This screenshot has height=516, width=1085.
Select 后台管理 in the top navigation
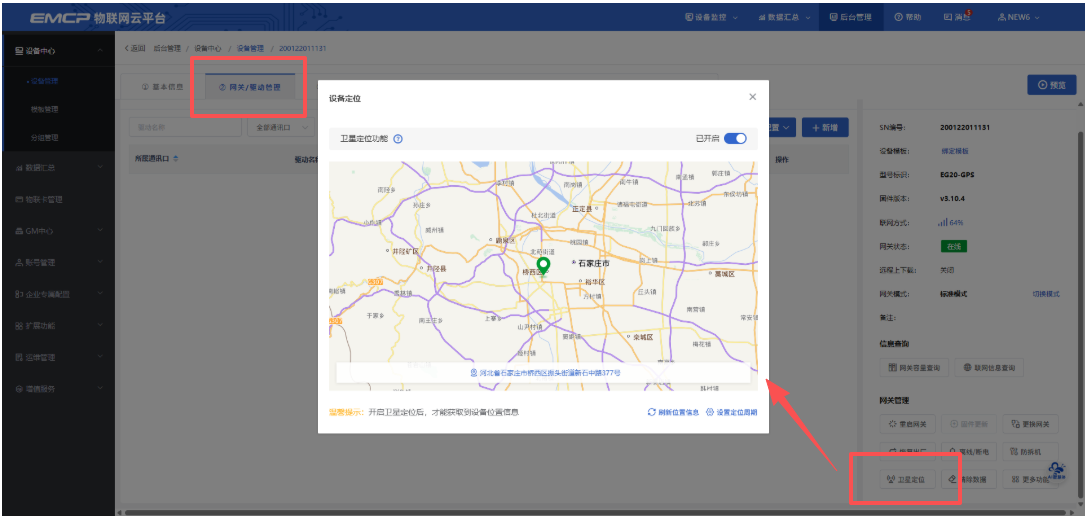click(851, 17)
